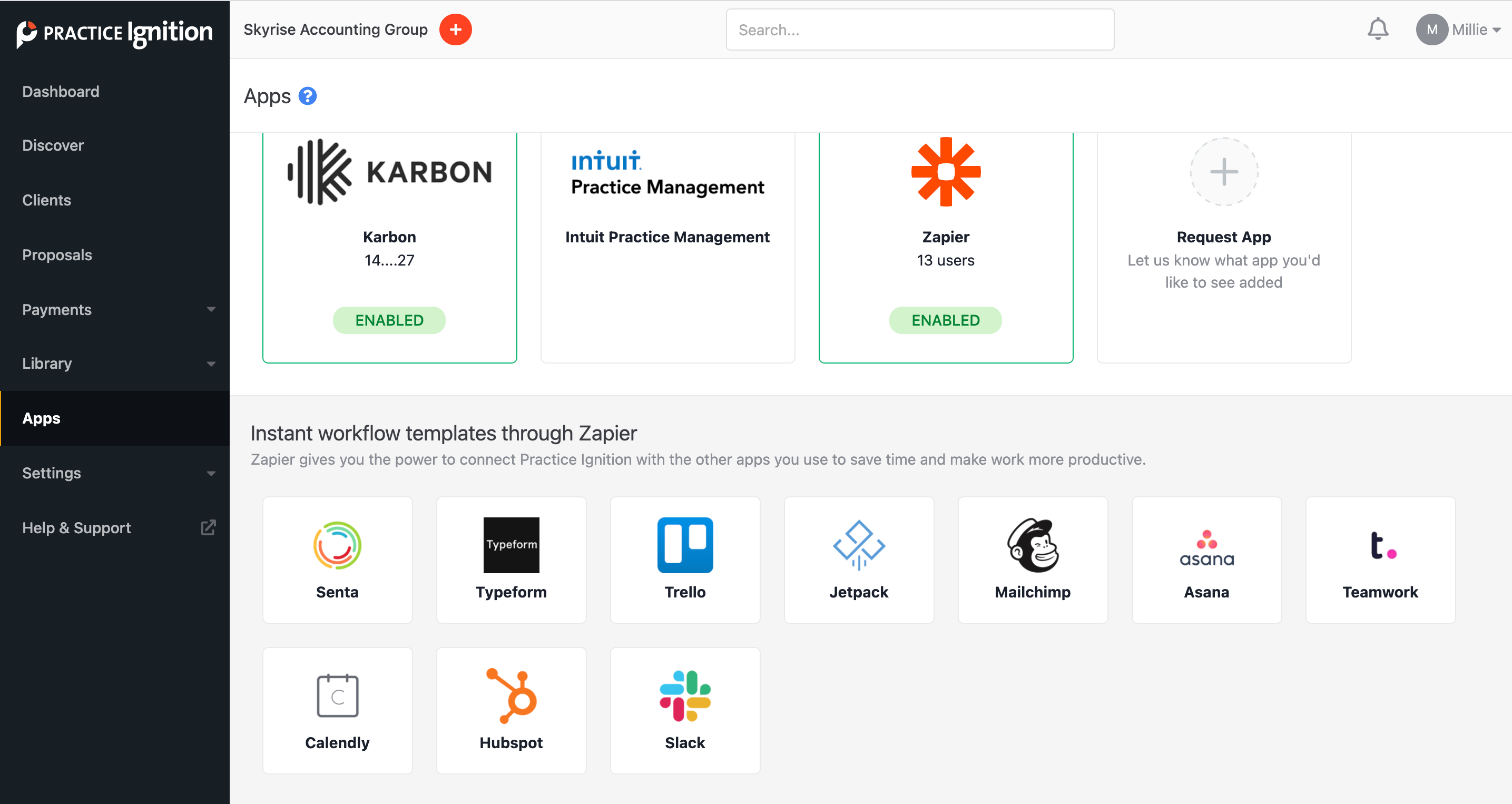The height and width of the screenshot is (804, 1512).
Task: Click the Apps help question mark icon
Action: click(x=308, y=96)
